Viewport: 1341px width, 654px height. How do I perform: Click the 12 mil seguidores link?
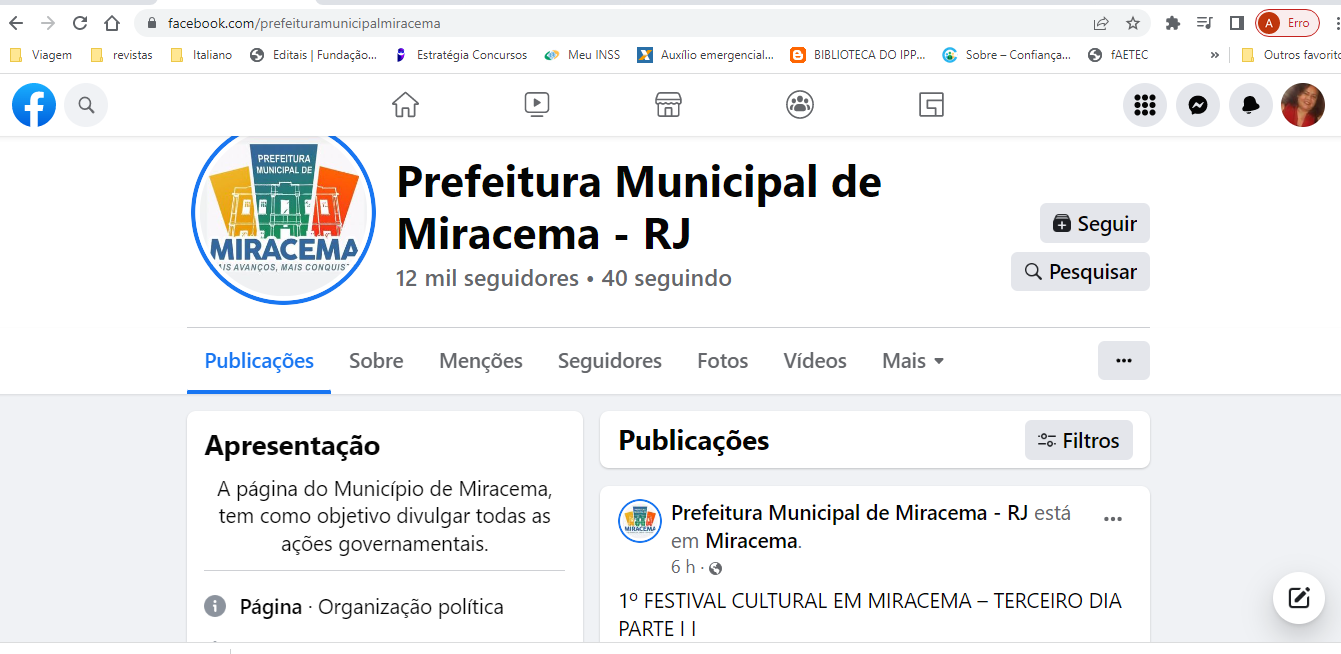[487, 278]
